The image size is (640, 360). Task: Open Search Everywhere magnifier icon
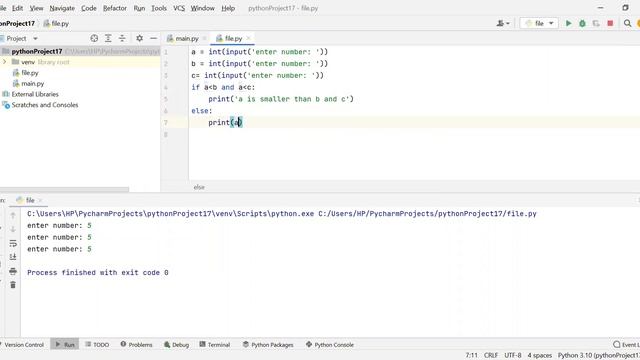pos(627,24)
